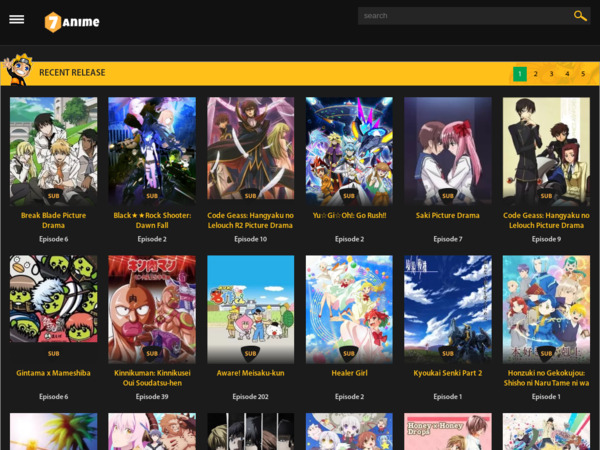Click Episode 10 under Code Geass R2

251,239
